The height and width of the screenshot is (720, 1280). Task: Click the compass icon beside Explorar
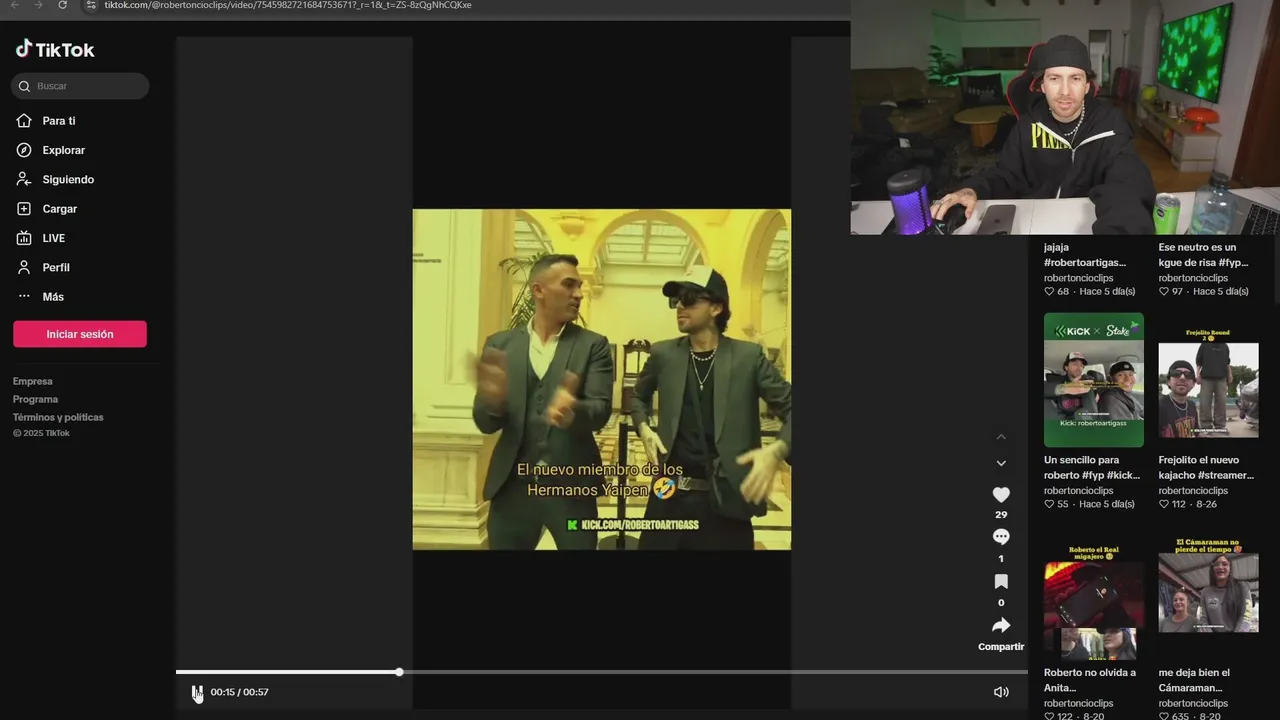pos(24,150)
